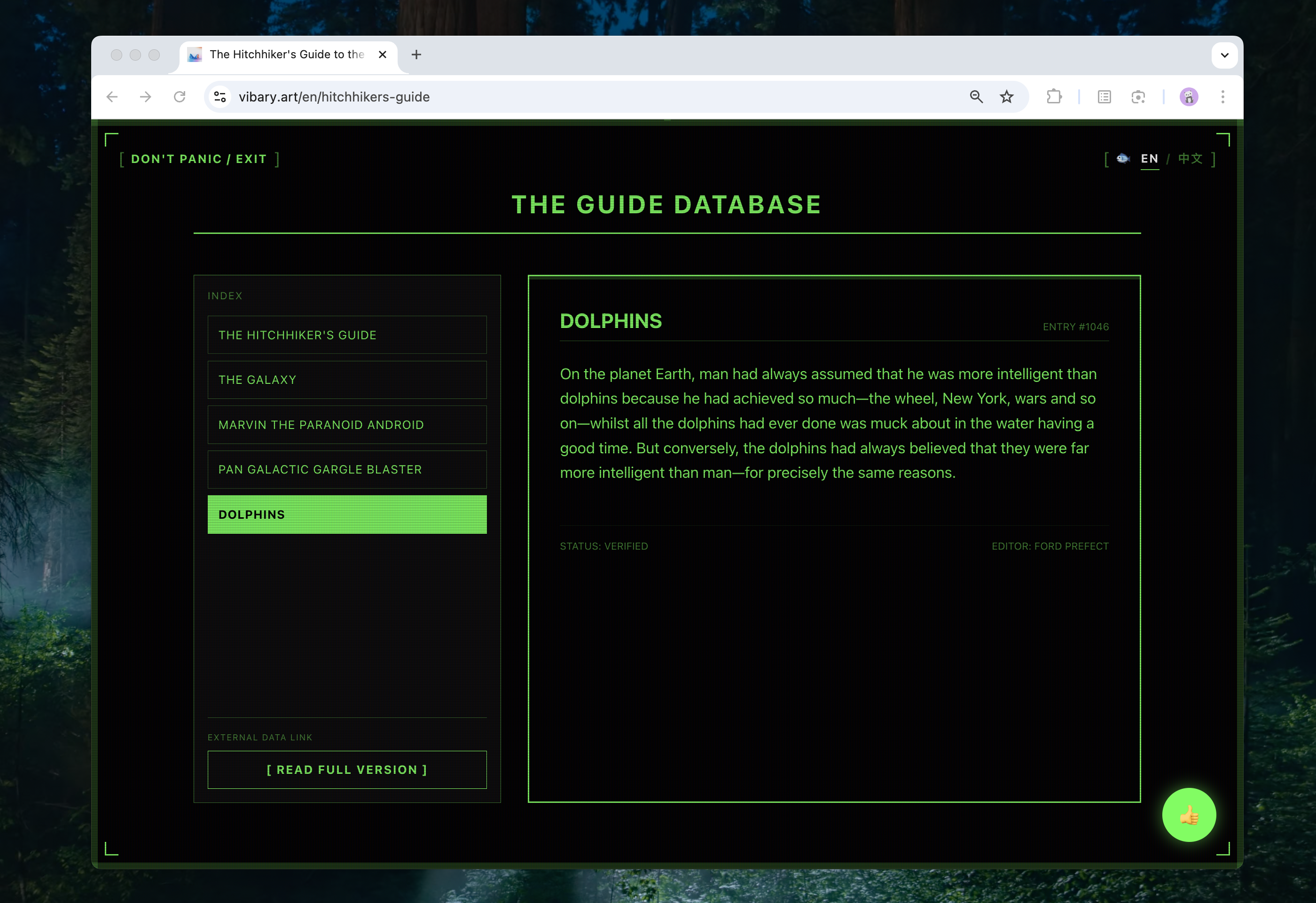This screenshot has height=903, width=1316.
Task: Click the thumbs-up floating button
Action: point(1189,815)
